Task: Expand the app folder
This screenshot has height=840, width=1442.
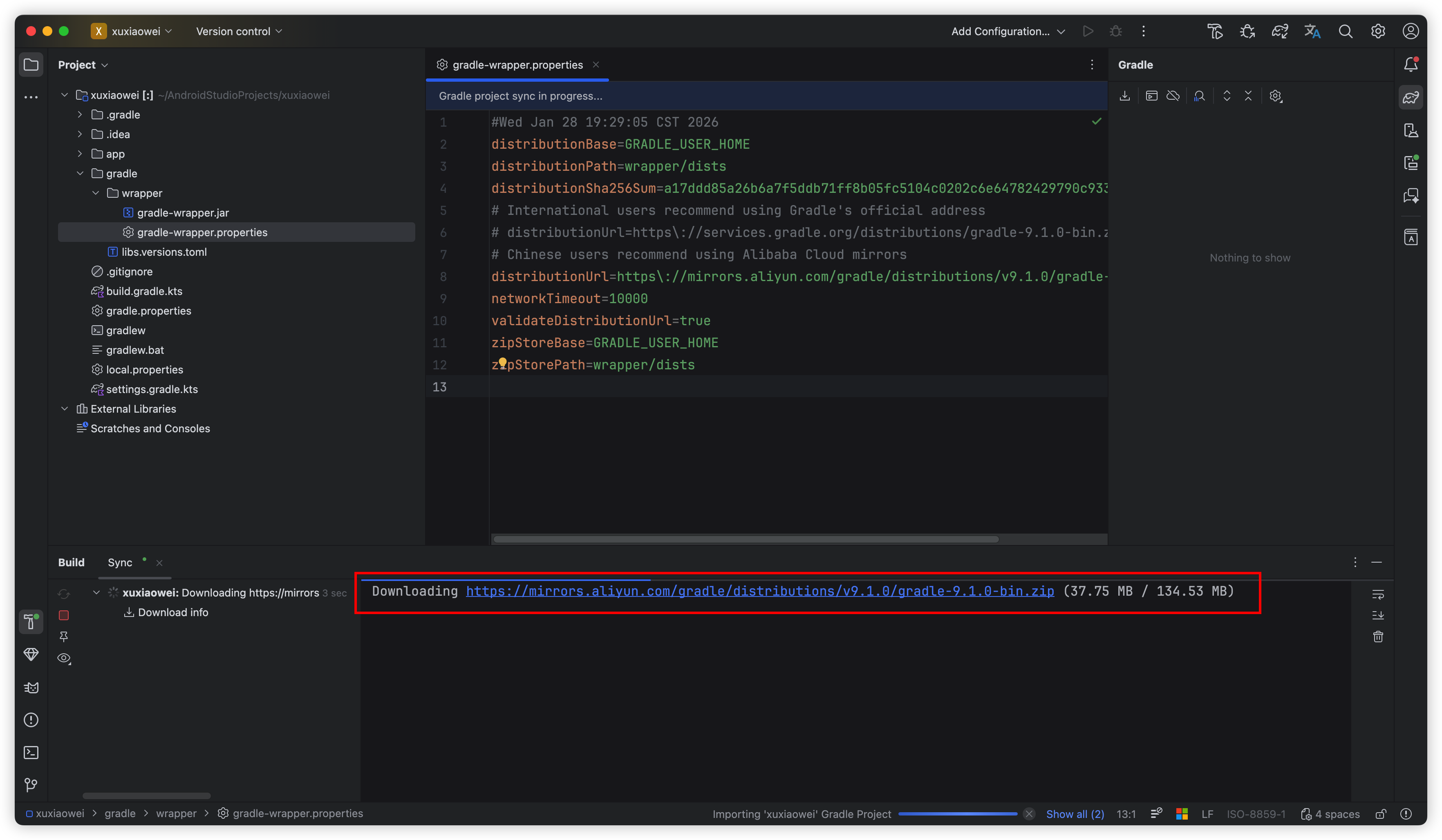Action: click(80, 154)
